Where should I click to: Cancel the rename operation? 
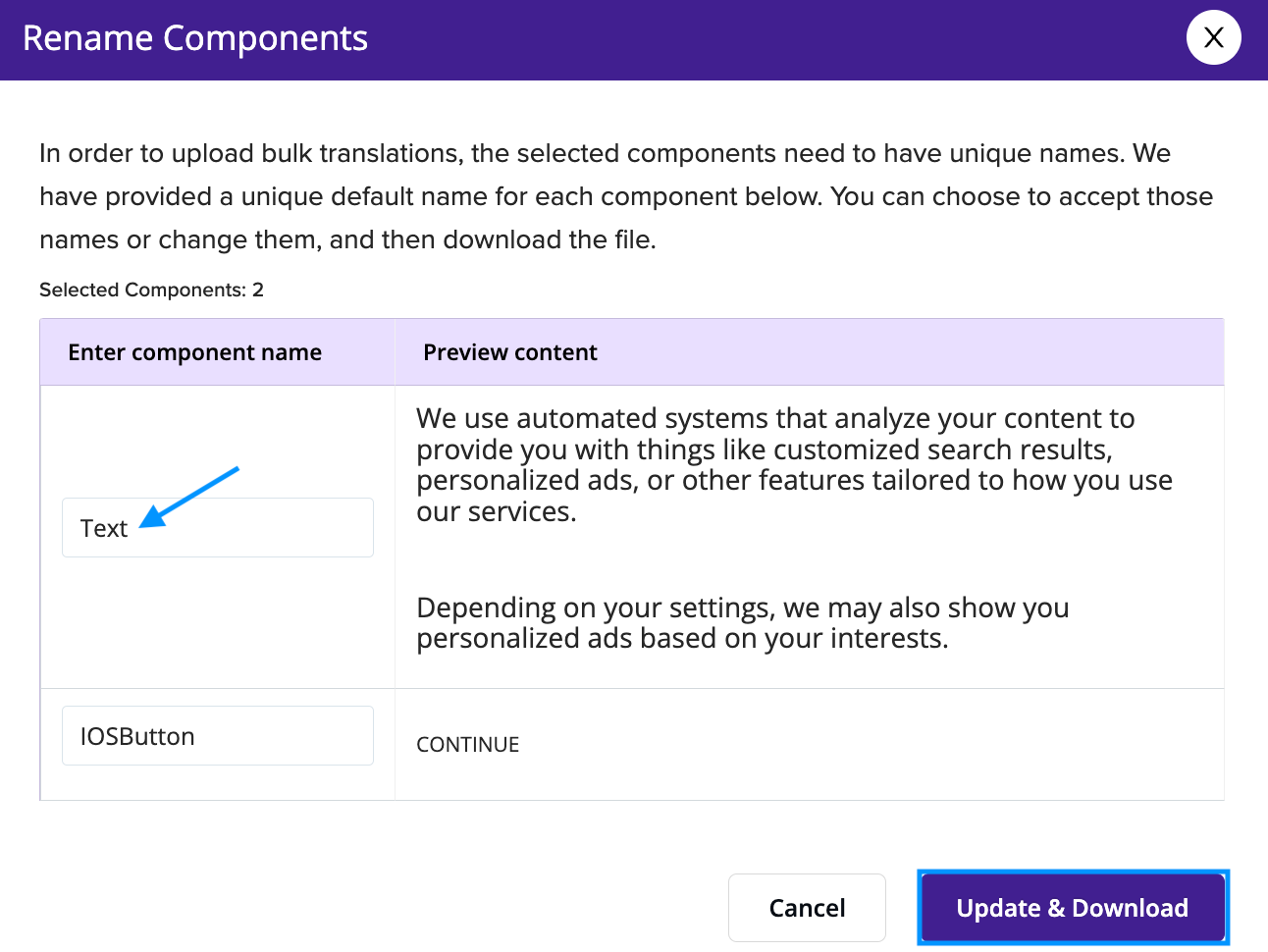(807, 908)
